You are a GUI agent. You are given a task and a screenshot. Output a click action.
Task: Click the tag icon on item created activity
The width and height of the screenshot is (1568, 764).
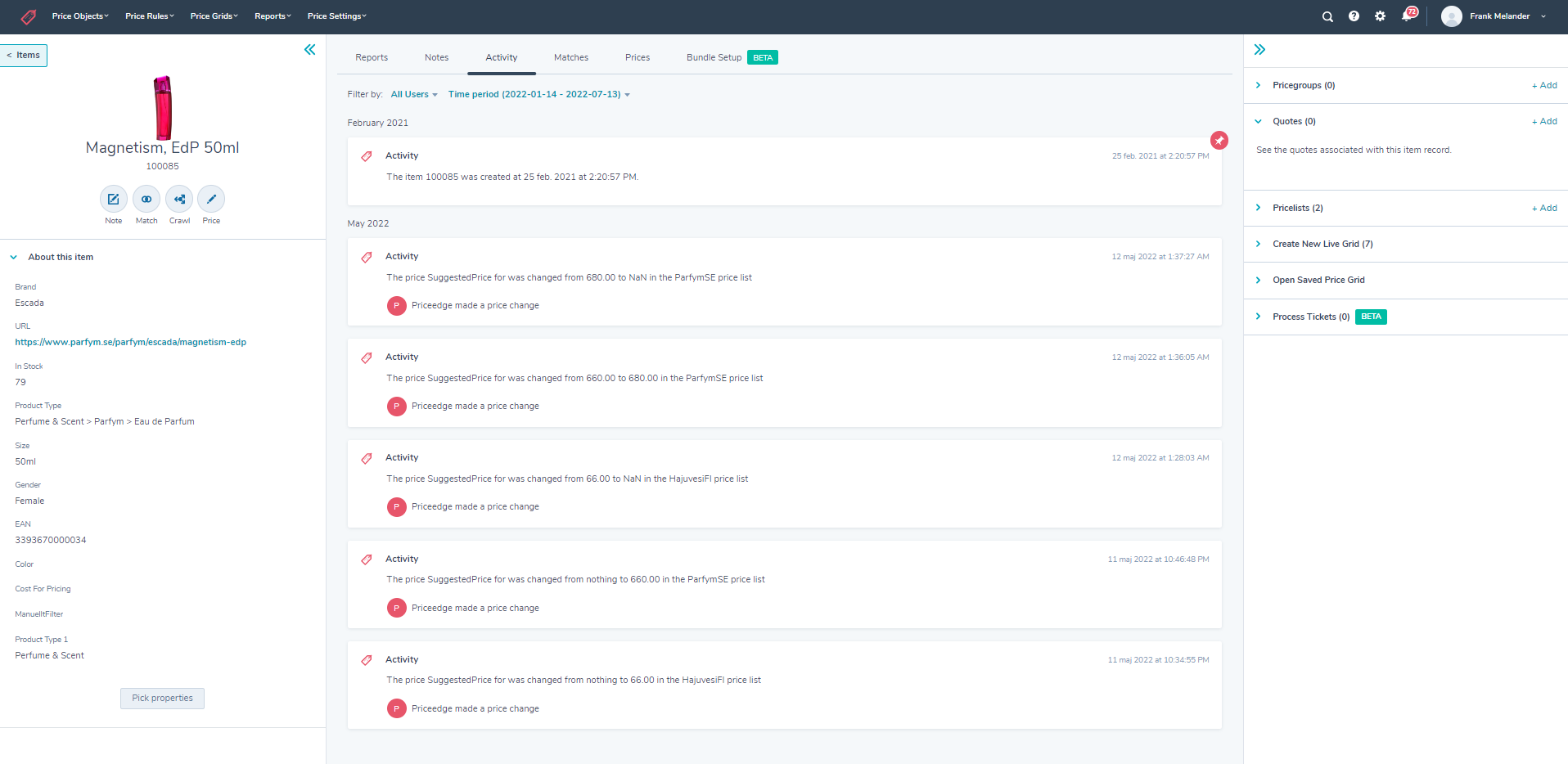coord(367,156)
